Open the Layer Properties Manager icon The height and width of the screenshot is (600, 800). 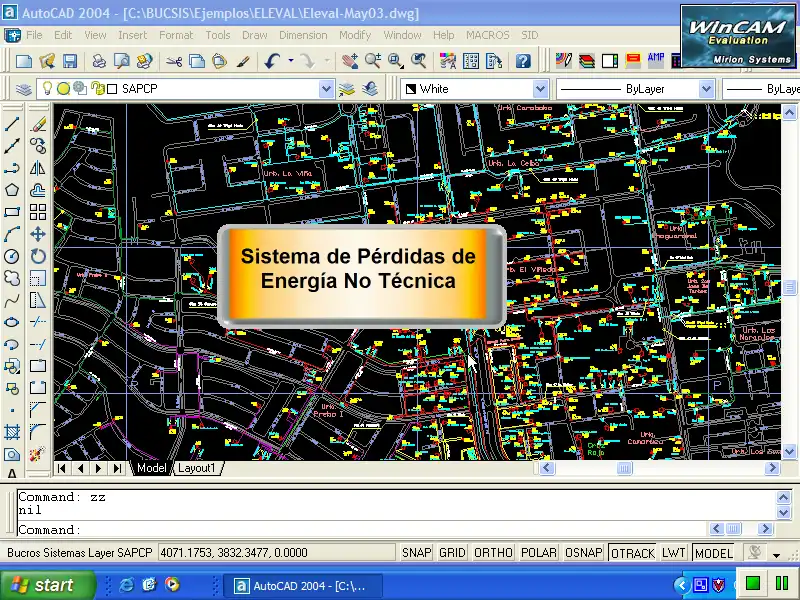(24, 89)
